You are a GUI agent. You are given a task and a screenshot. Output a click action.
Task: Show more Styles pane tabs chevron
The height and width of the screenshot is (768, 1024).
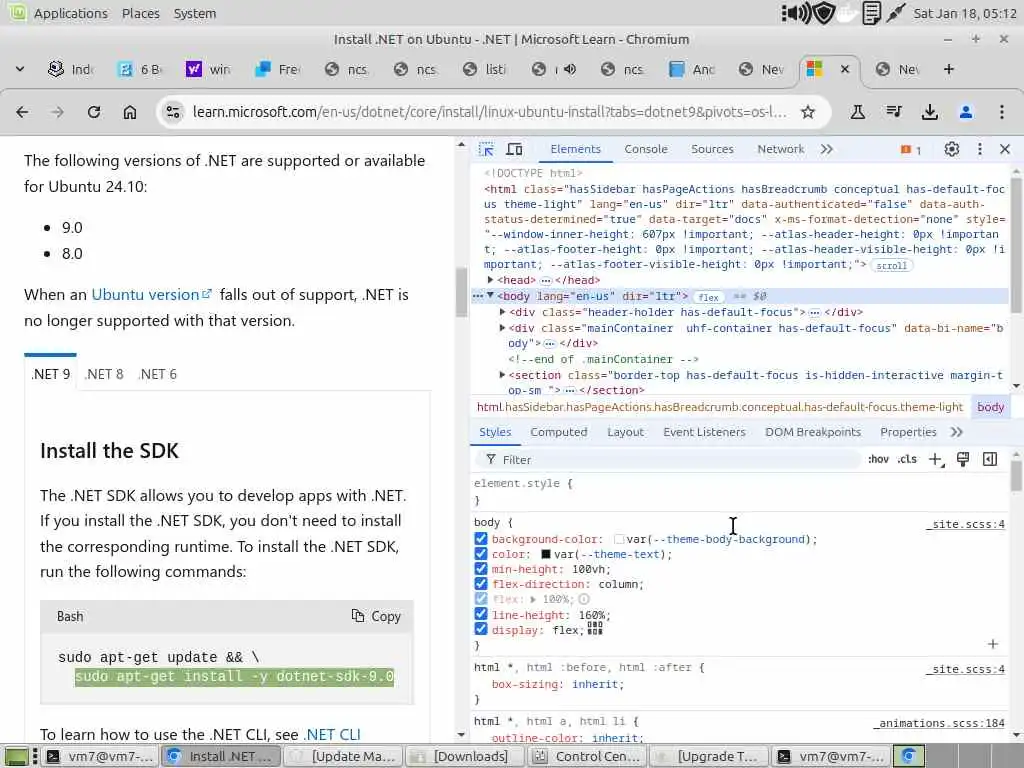[x=957, y=432]
